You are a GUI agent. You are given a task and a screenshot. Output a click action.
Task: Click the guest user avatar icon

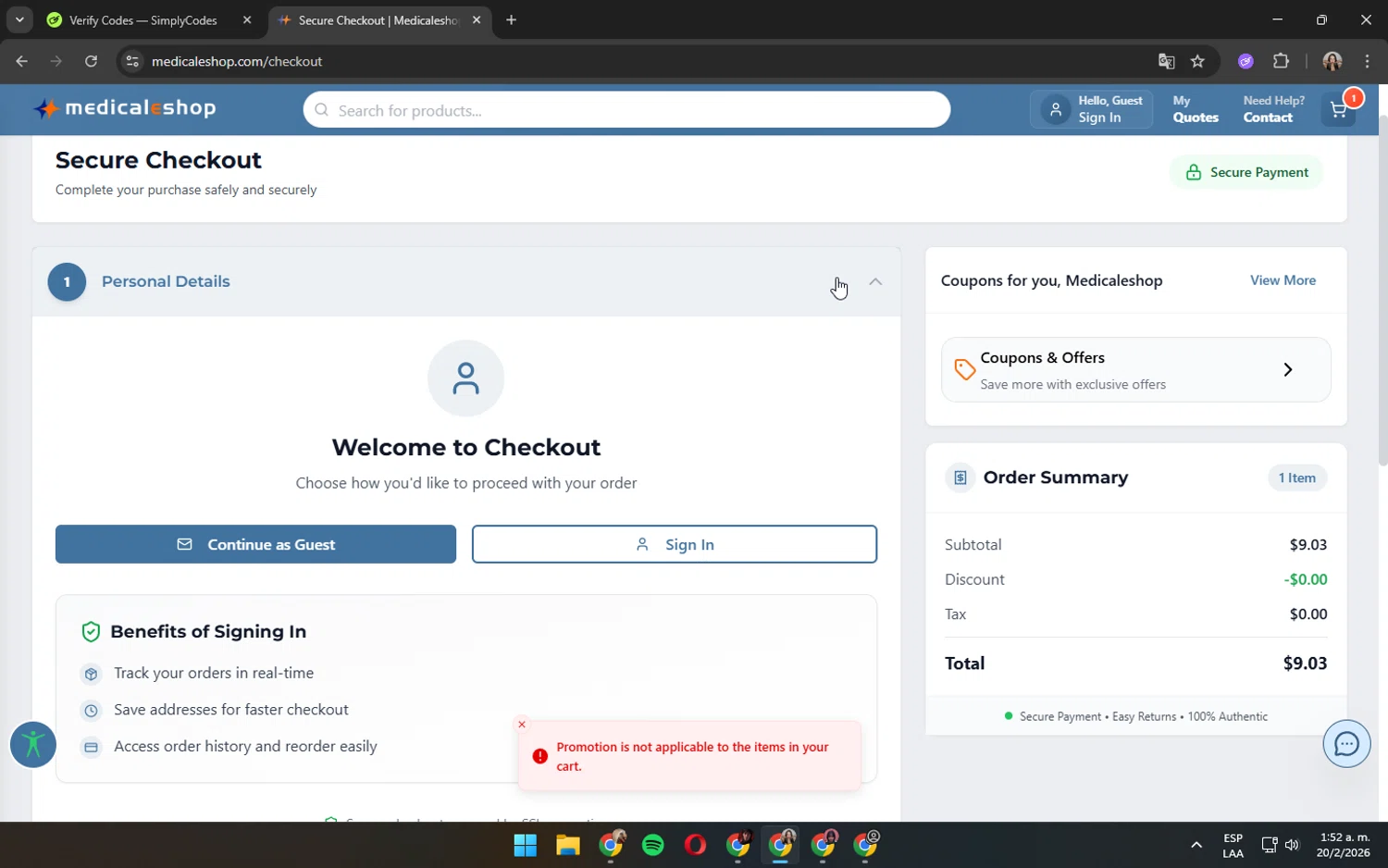pyautogui.click(x=1055, y=109)
